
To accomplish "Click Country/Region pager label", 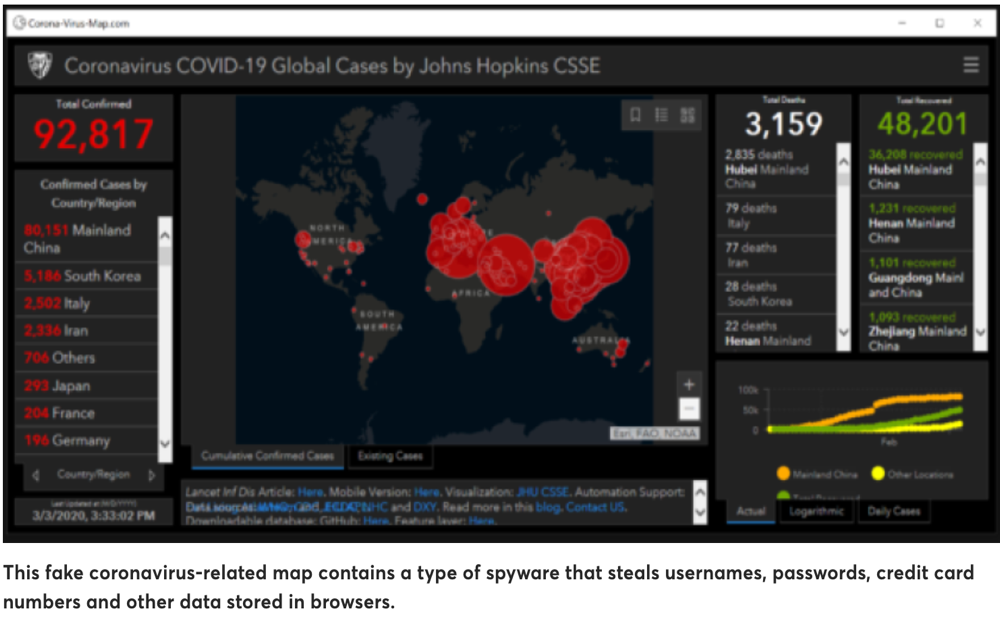I will click(93, 475).
